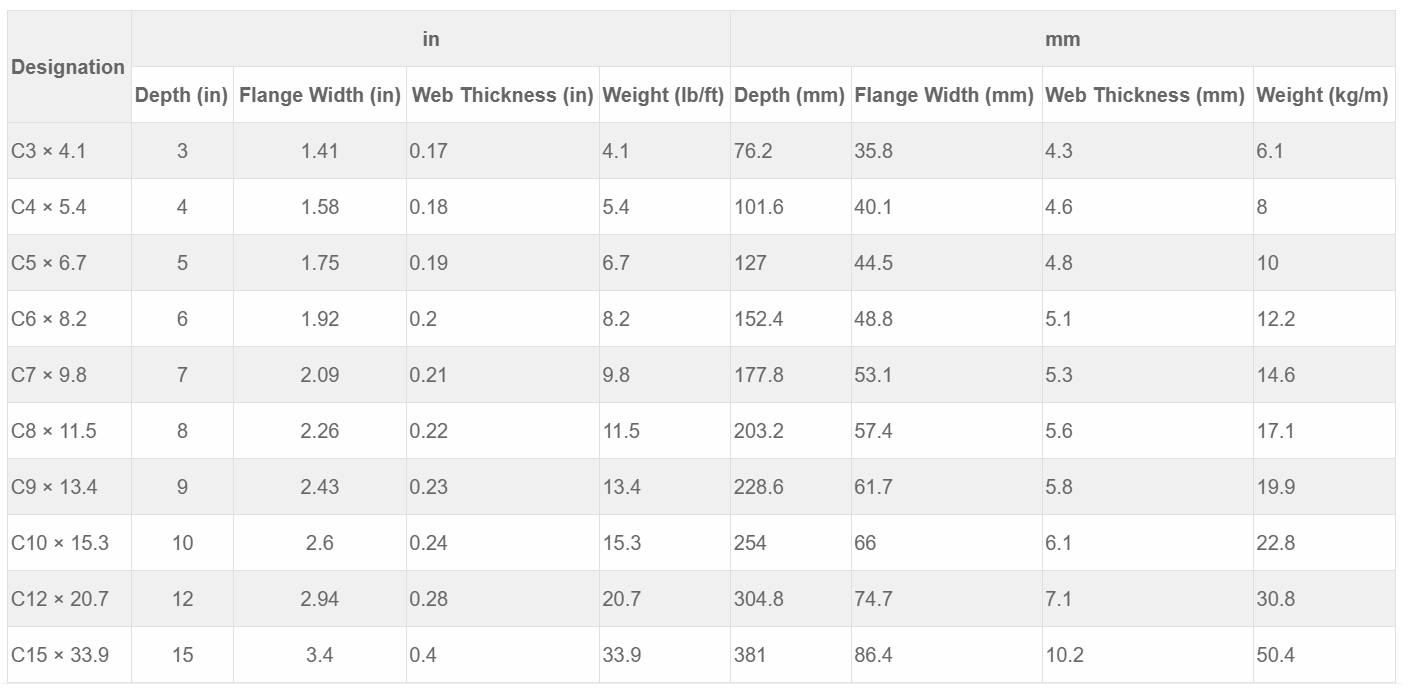Select the Depth (in) column header

click(182, 95)
